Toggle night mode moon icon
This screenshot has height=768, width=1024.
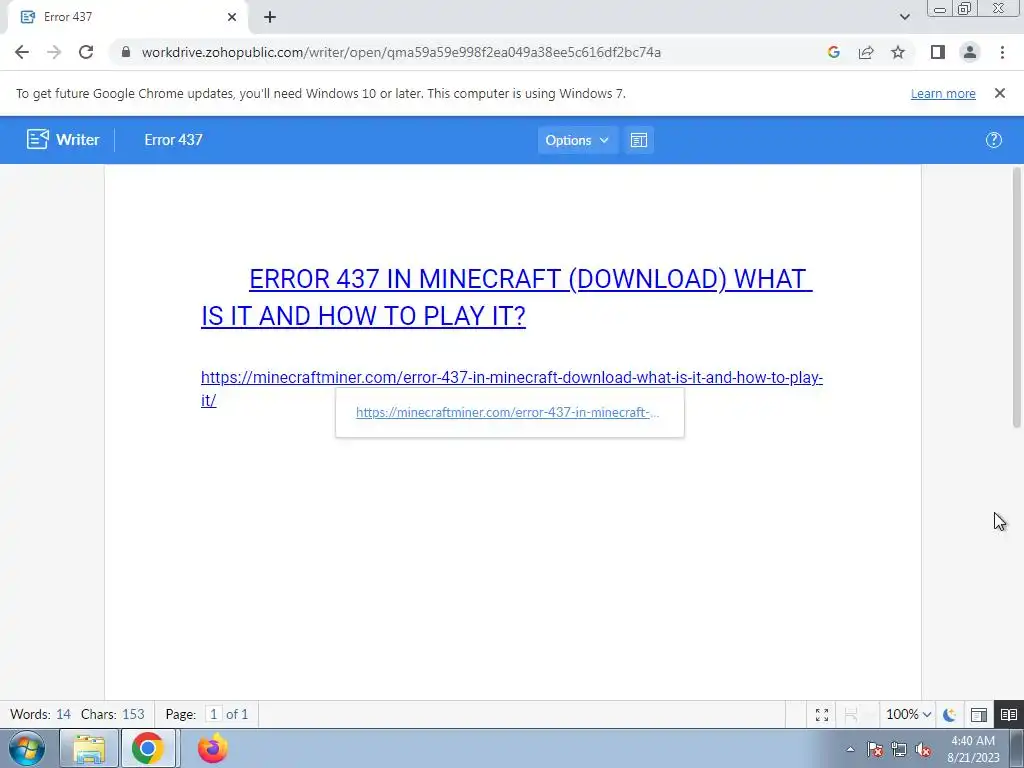tap(950, 714)
